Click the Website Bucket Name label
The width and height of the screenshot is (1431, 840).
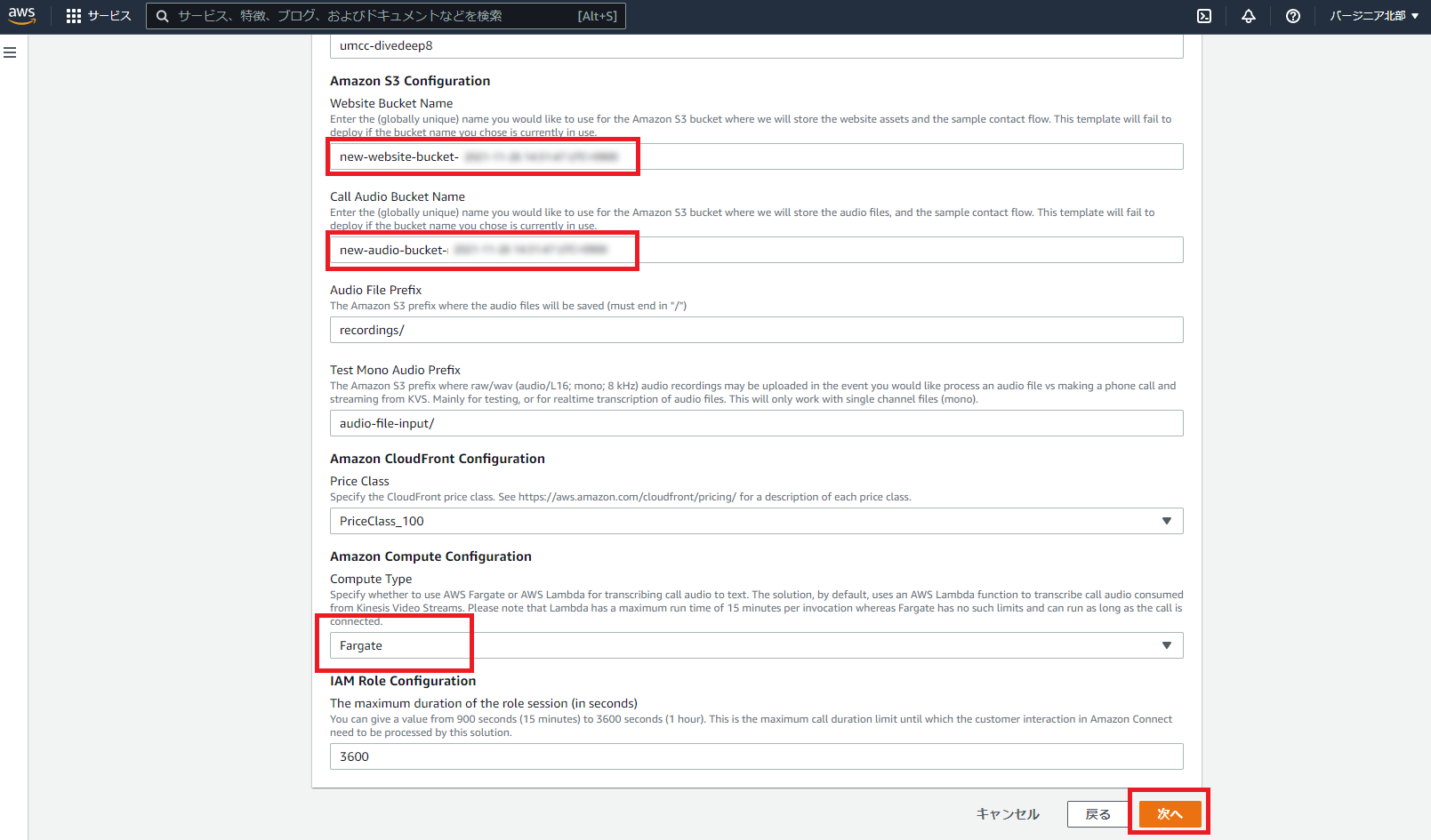[x=391, y=103]
